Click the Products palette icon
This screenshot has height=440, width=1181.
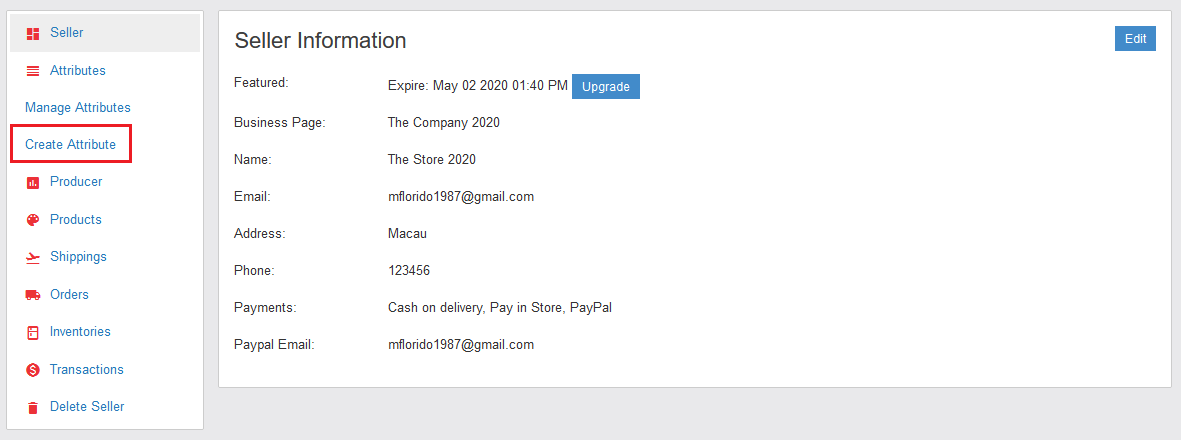[x=32, y=220]
